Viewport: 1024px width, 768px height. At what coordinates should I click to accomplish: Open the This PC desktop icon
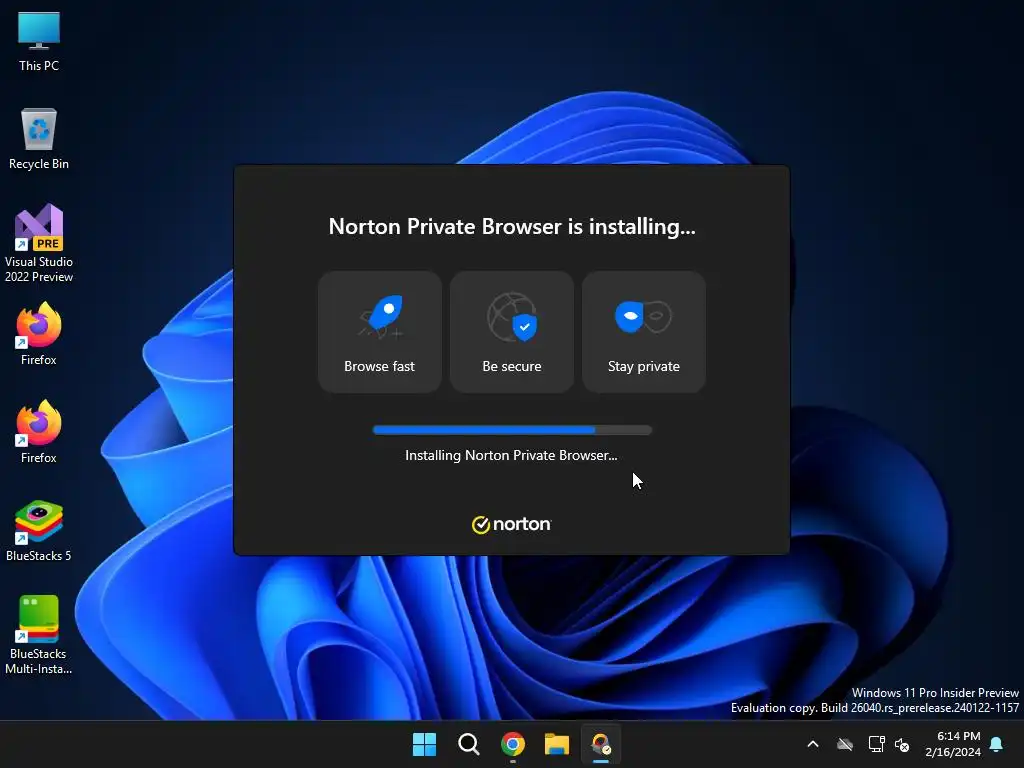coord(39,42)
